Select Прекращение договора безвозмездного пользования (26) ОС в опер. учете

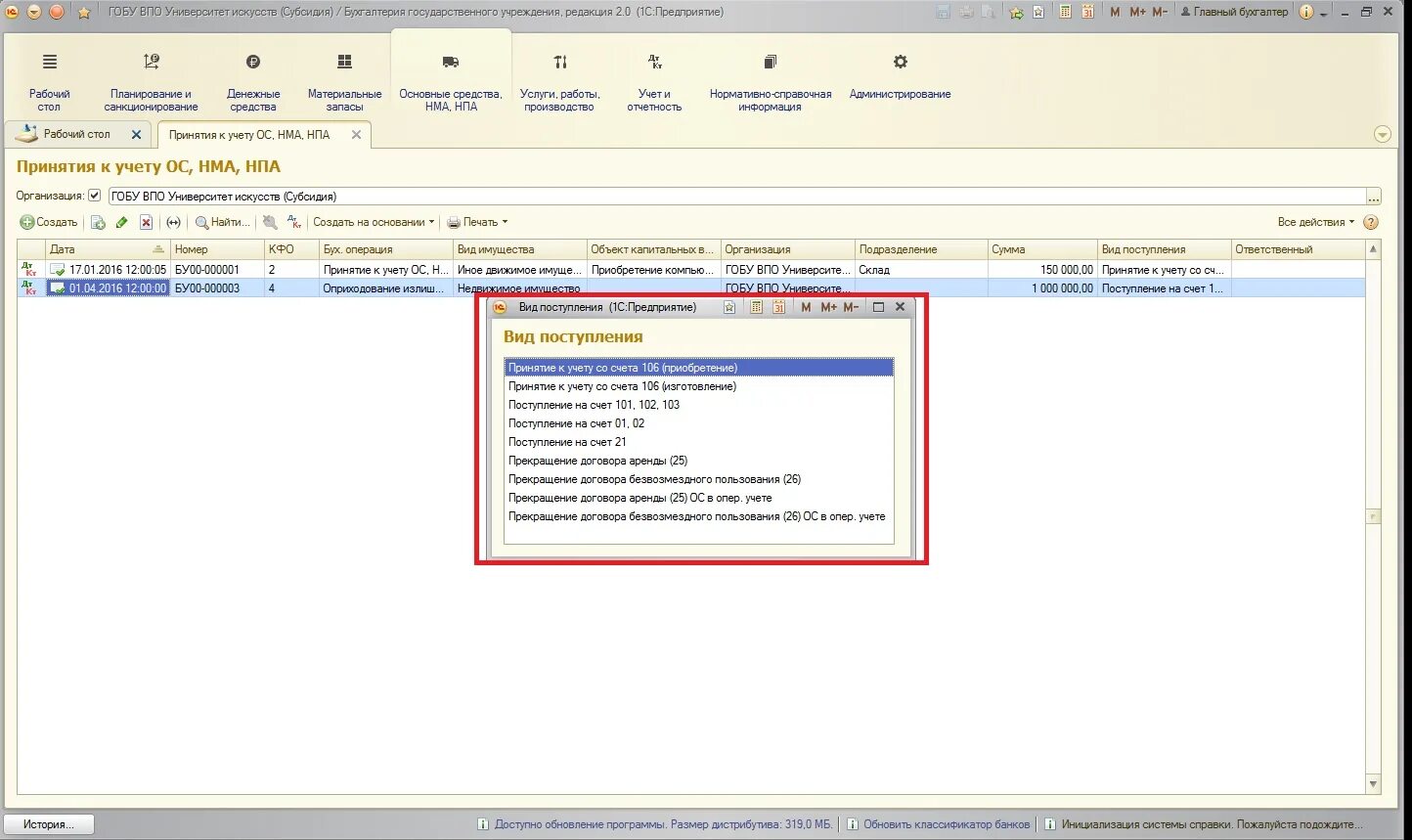(698, 516)
